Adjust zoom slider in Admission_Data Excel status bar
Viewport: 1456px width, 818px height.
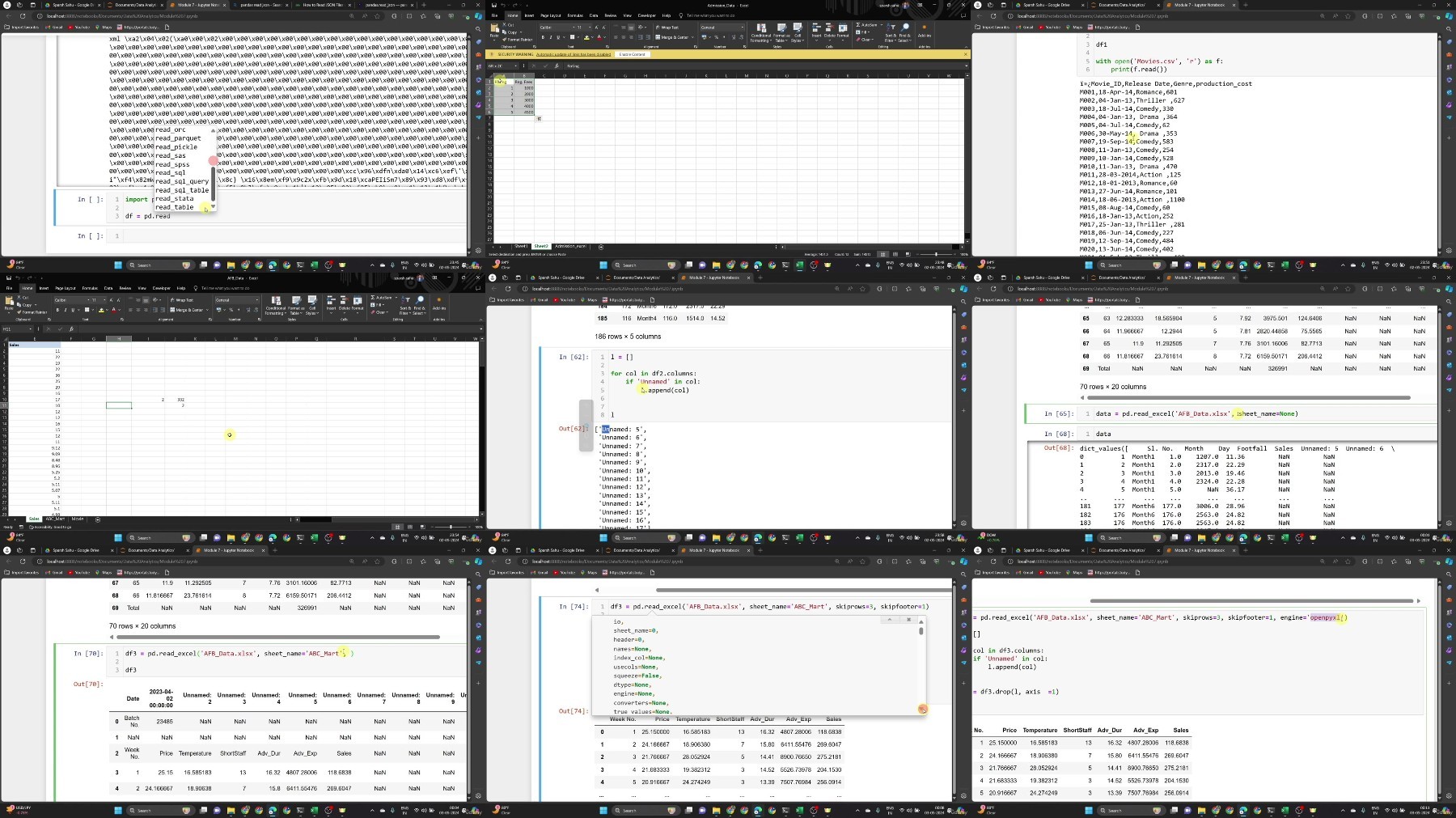936,254
